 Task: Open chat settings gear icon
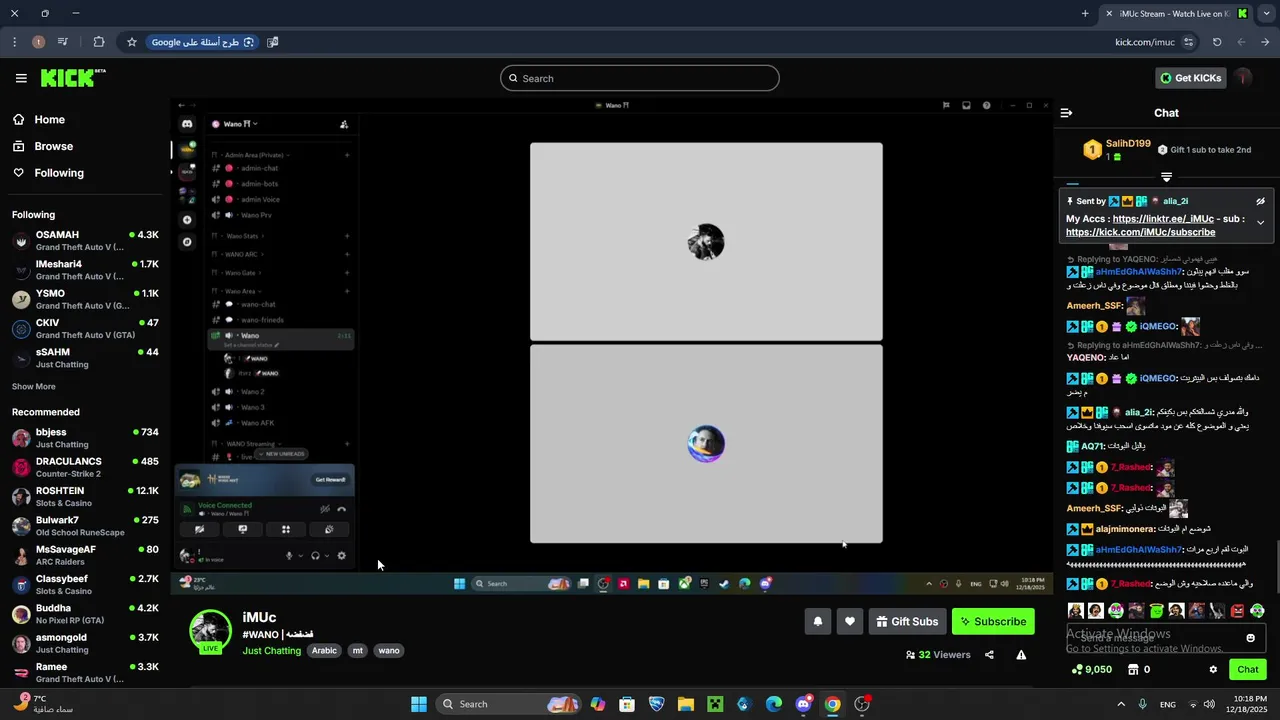pos(1213,670)
